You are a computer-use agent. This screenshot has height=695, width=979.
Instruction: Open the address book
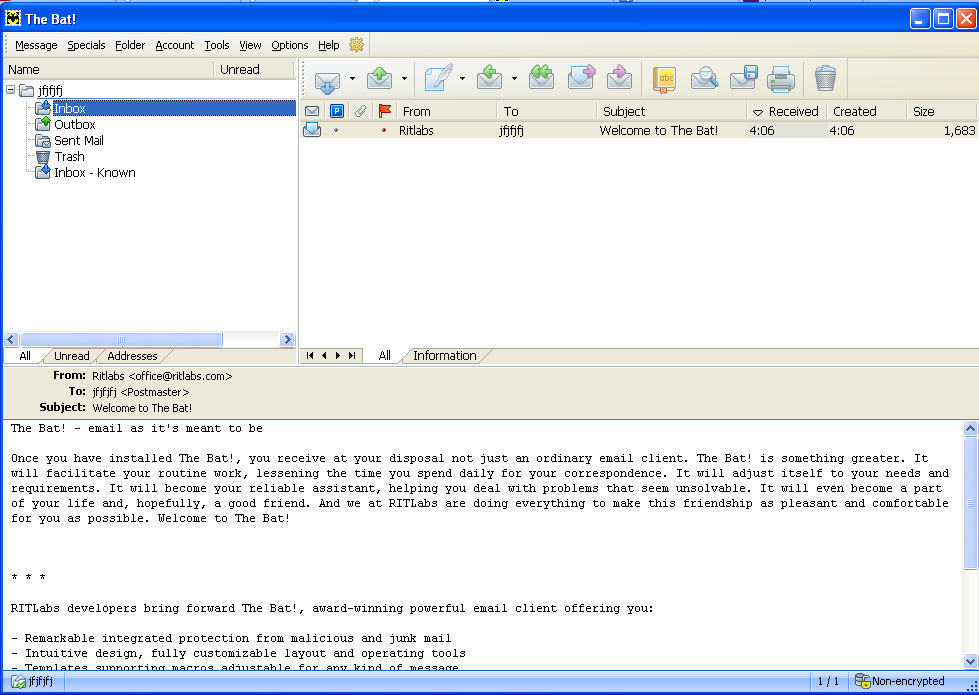(666, 78)
